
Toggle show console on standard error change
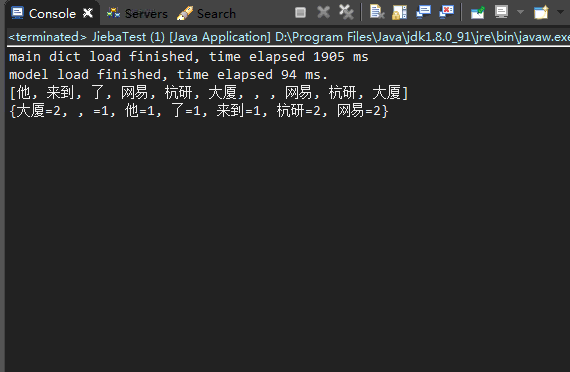[446, 12]
